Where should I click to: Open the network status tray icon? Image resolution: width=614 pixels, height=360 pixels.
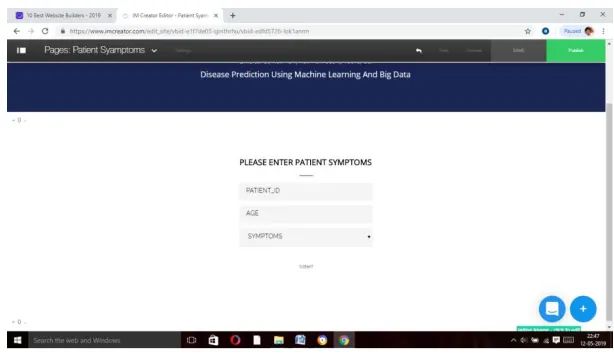coord(546,340)
